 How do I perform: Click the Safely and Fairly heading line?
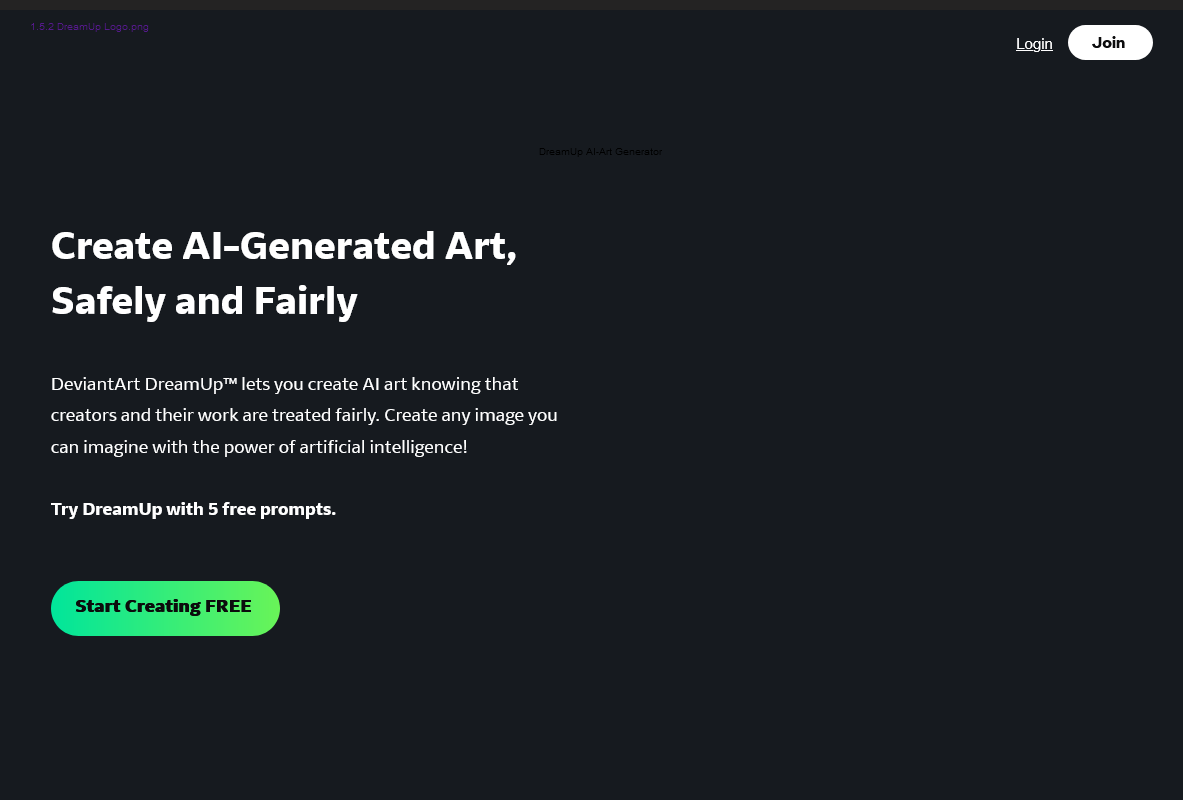click(x=204, y=301)
